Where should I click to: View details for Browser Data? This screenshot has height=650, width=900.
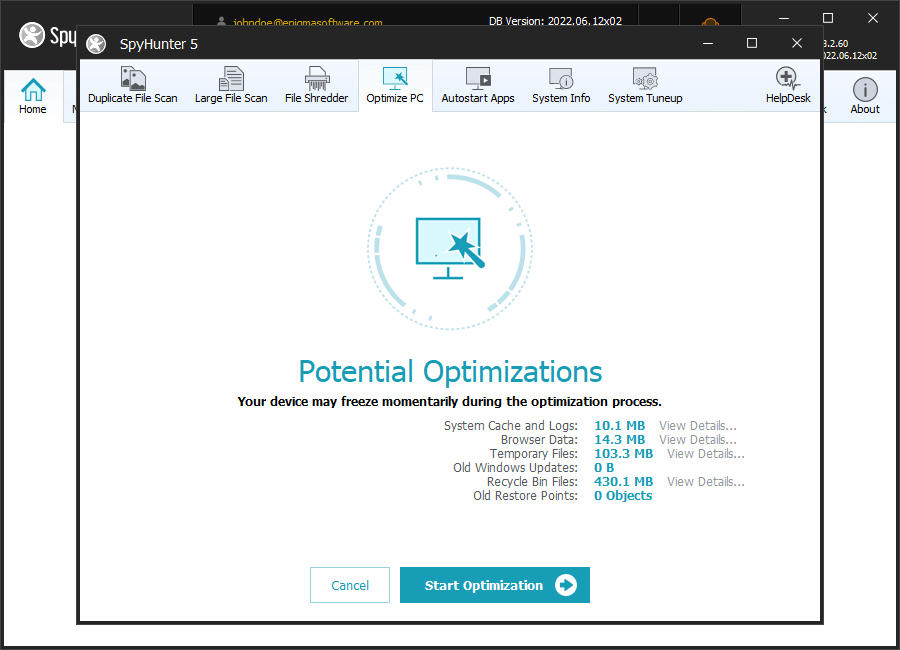point(697,440)
